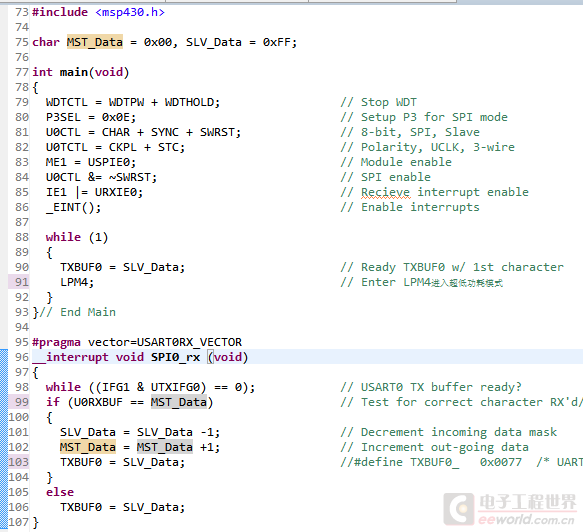583x532 pixels.
Task: Click the eeworld.com.cn watermark logo
Action: (x=510, y=509)
